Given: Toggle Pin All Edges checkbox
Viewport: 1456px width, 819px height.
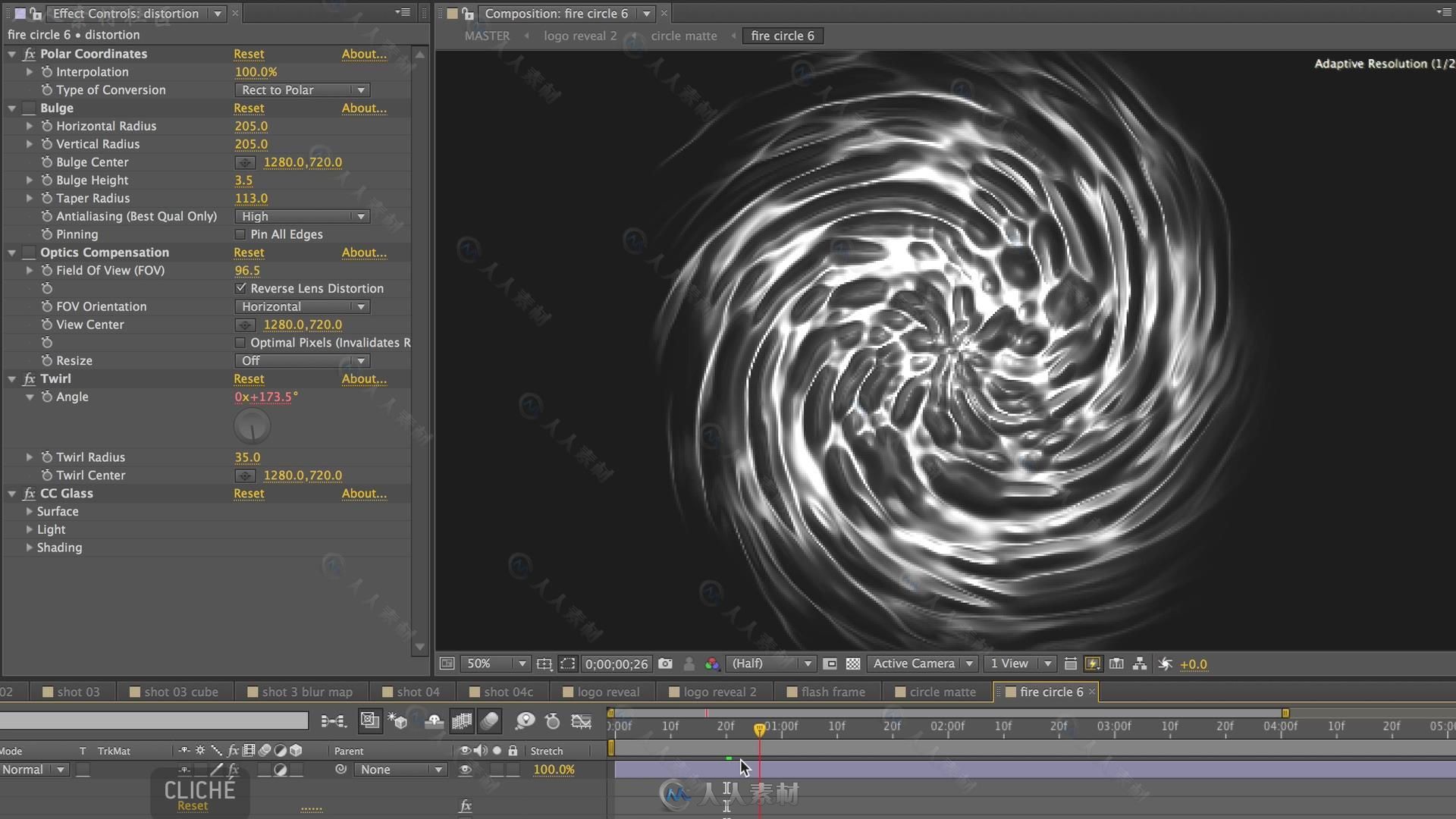Looking at the screenshot, I should tap(240, 234).
